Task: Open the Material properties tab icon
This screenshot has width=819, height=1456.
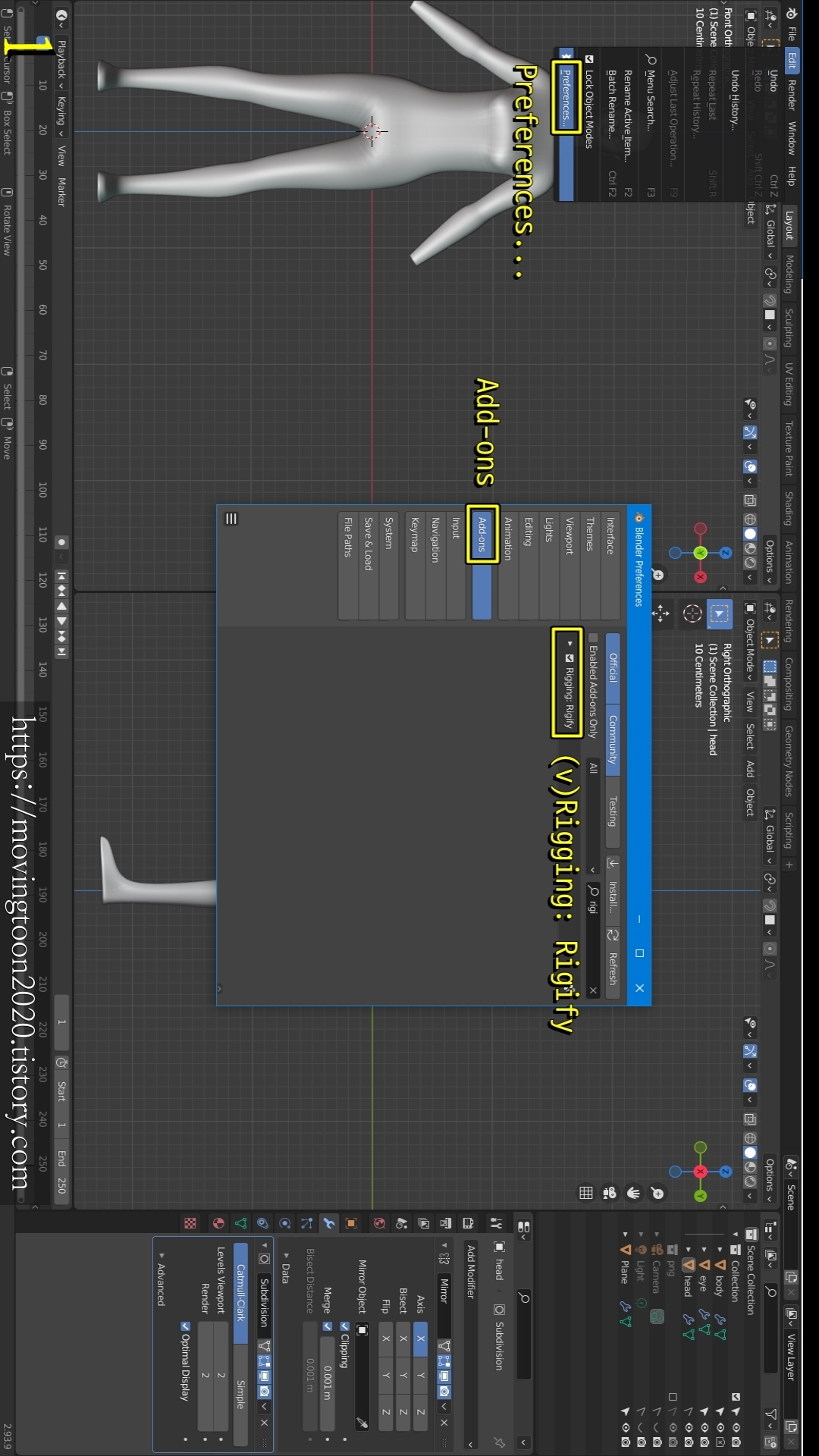Action: (x=218, y=1223)
